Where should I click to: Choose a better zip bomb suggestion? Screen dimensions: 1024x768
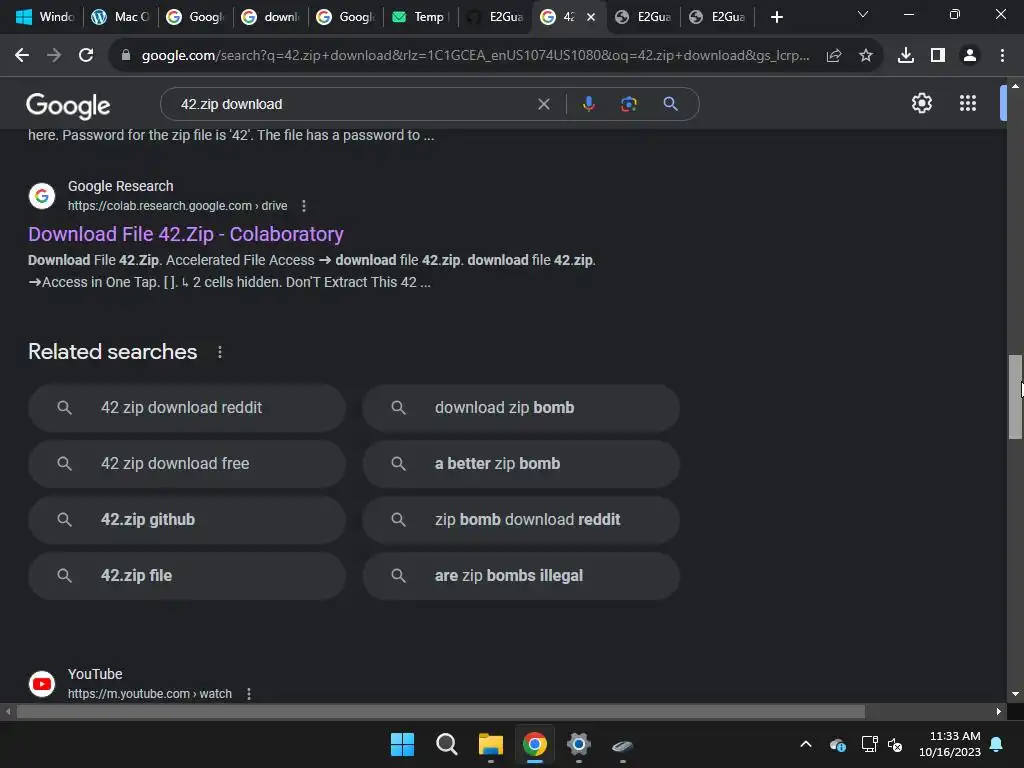(521, 464)
